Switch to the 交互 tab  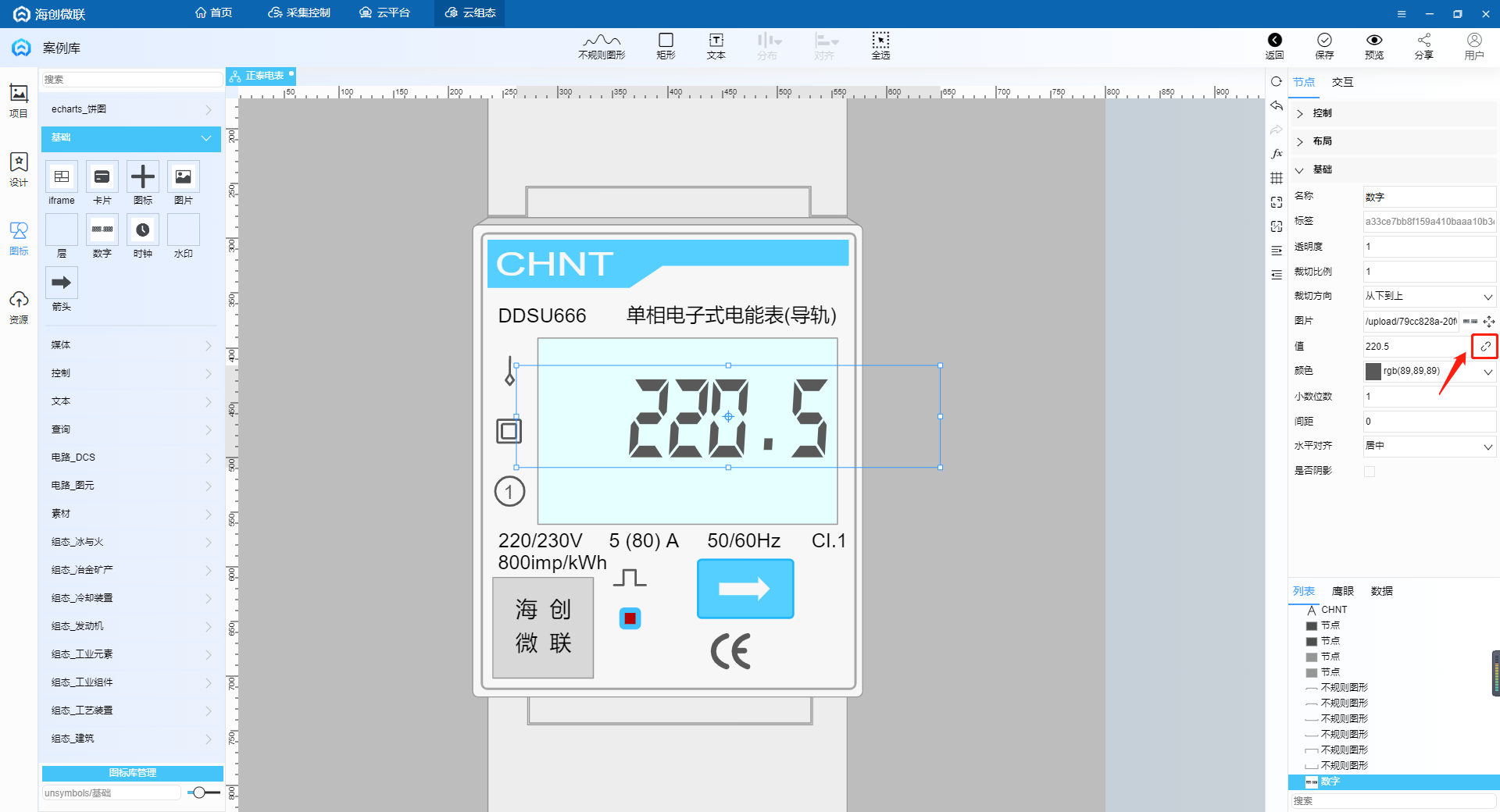coord(1343,82)
